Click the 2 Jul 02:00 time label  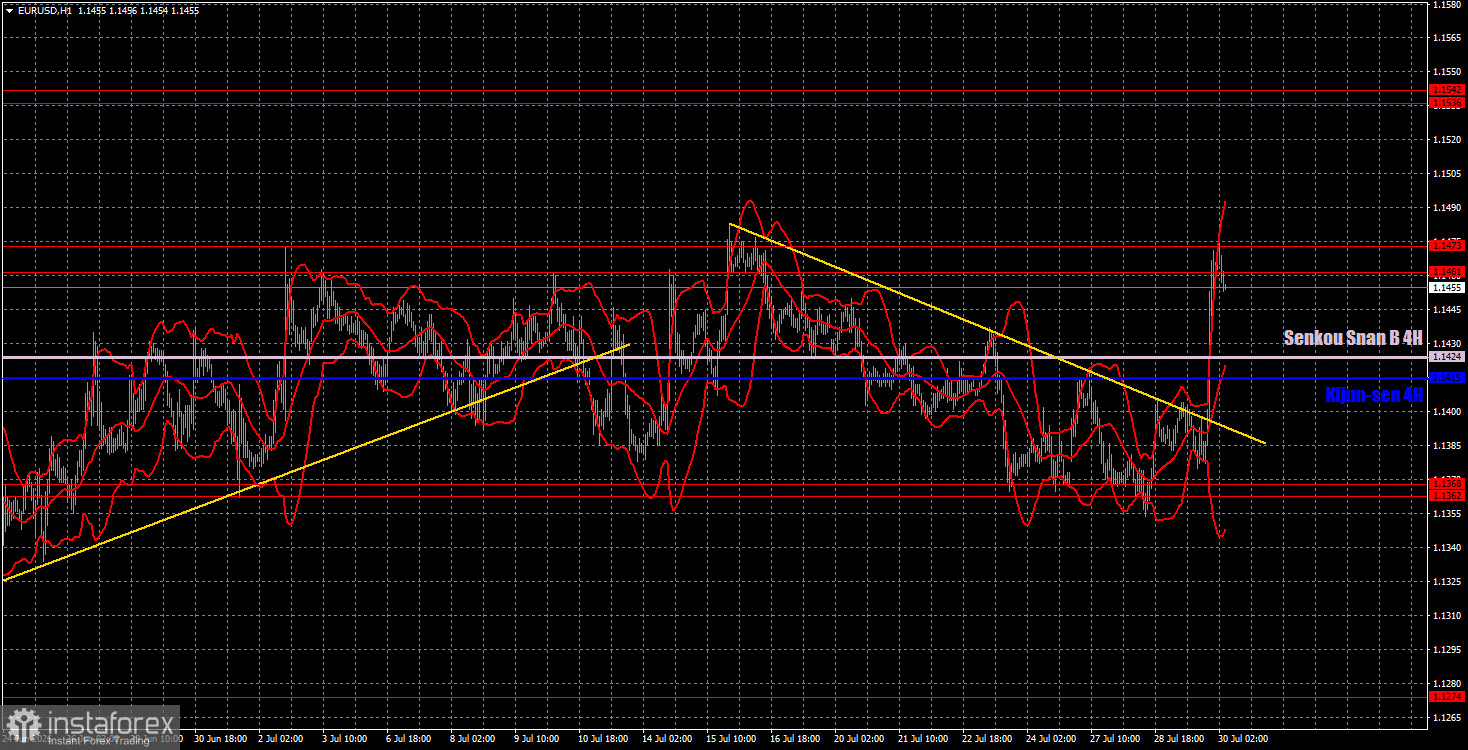coord(280,739)
